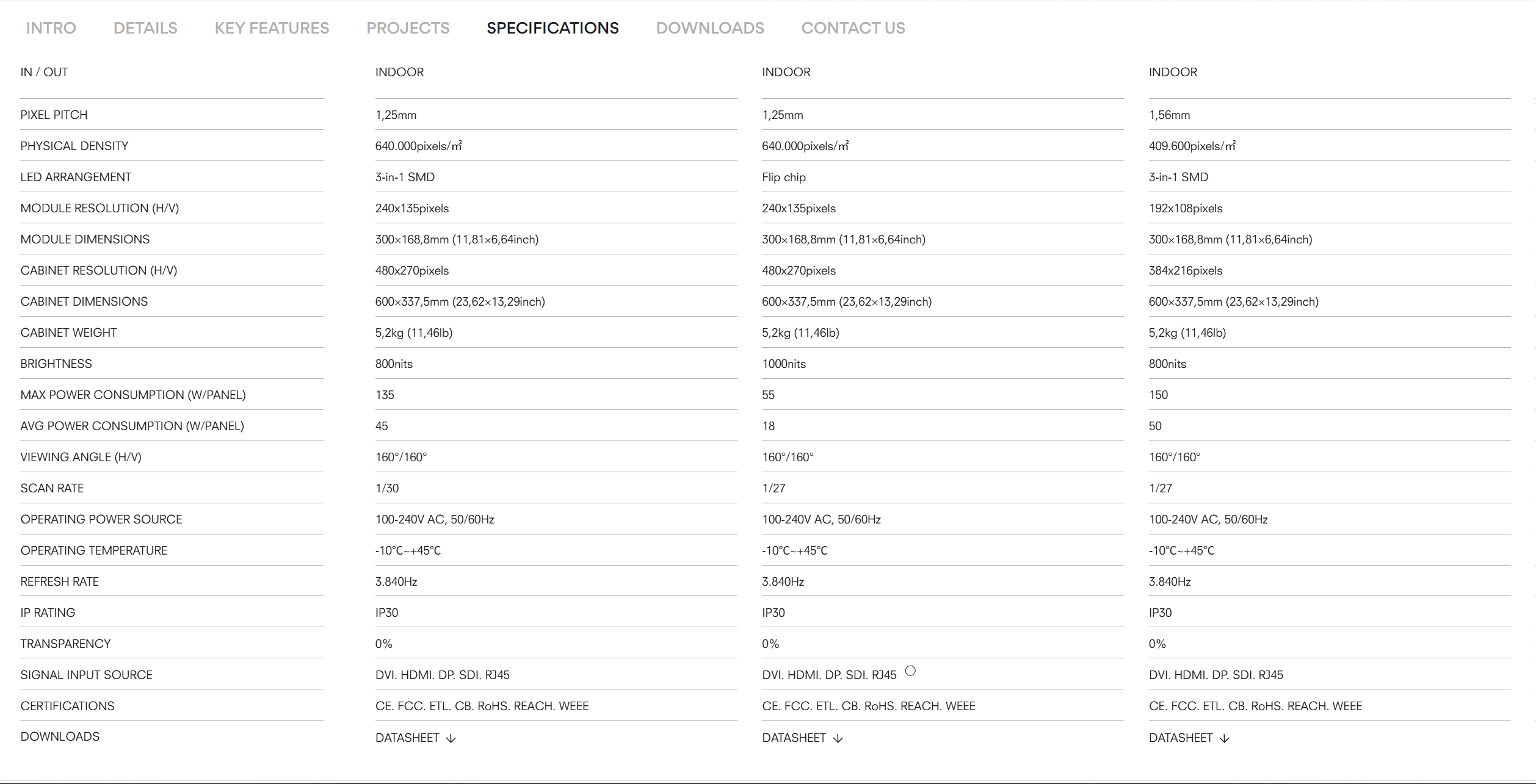Image resolution: width=1536 pixels, height=784 pixels.
Task: Switch to the DOWNLOADS tab
Action: (710, 28)
